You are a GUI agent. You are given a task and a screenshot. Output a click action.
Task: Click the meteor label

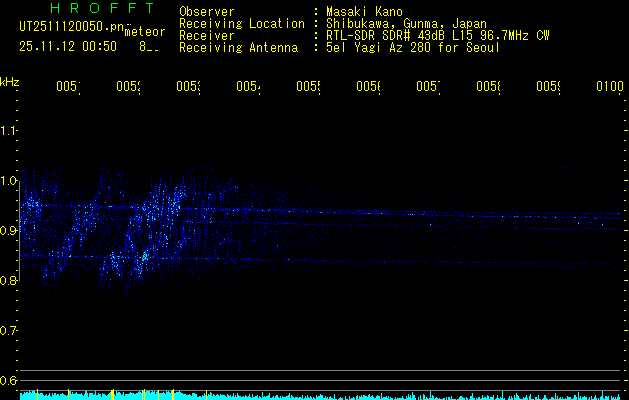click(x=144, y=31)
